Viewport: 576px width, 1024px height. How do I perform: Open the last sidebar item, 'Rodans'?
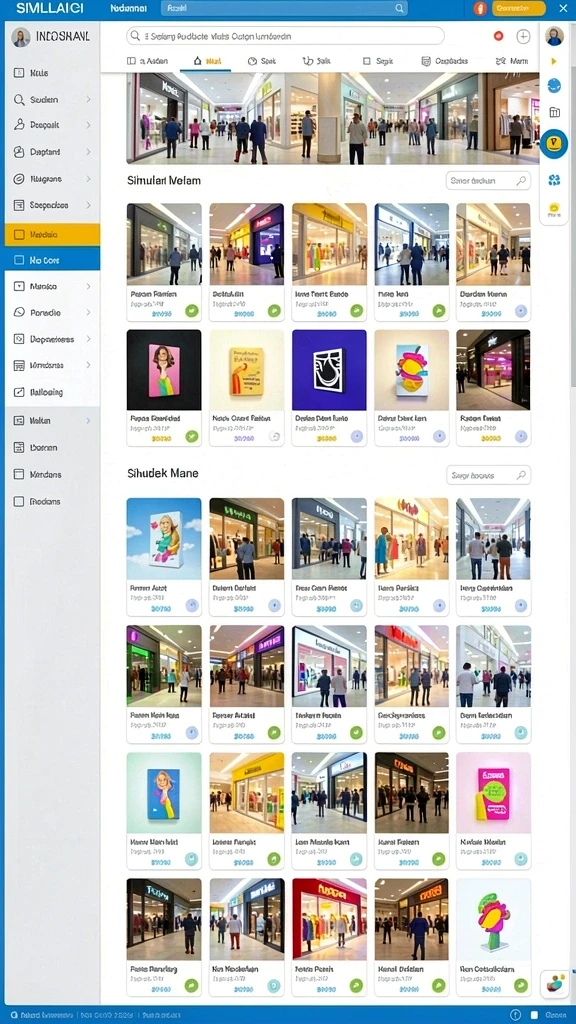point(52,502)
